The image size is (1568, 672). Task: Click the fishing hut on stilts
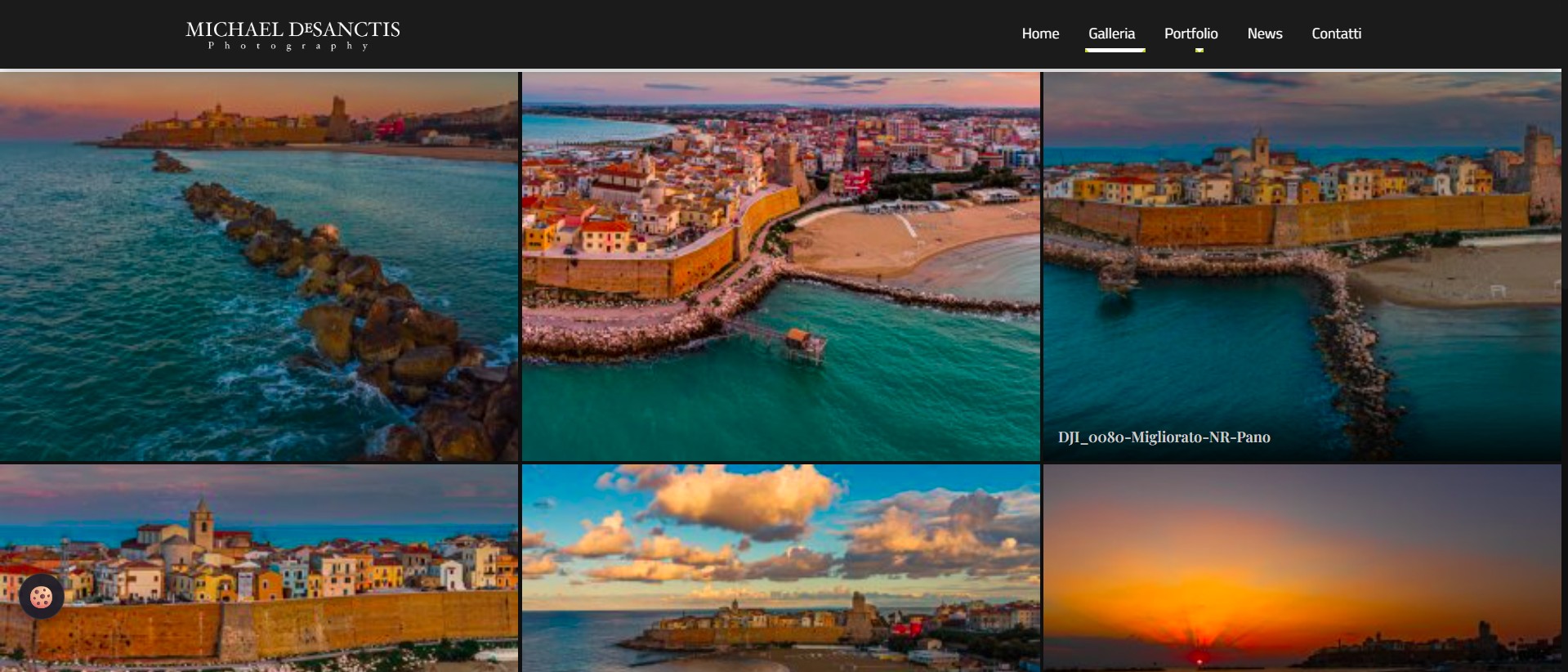pyautogui.click(x=798, y=337)
